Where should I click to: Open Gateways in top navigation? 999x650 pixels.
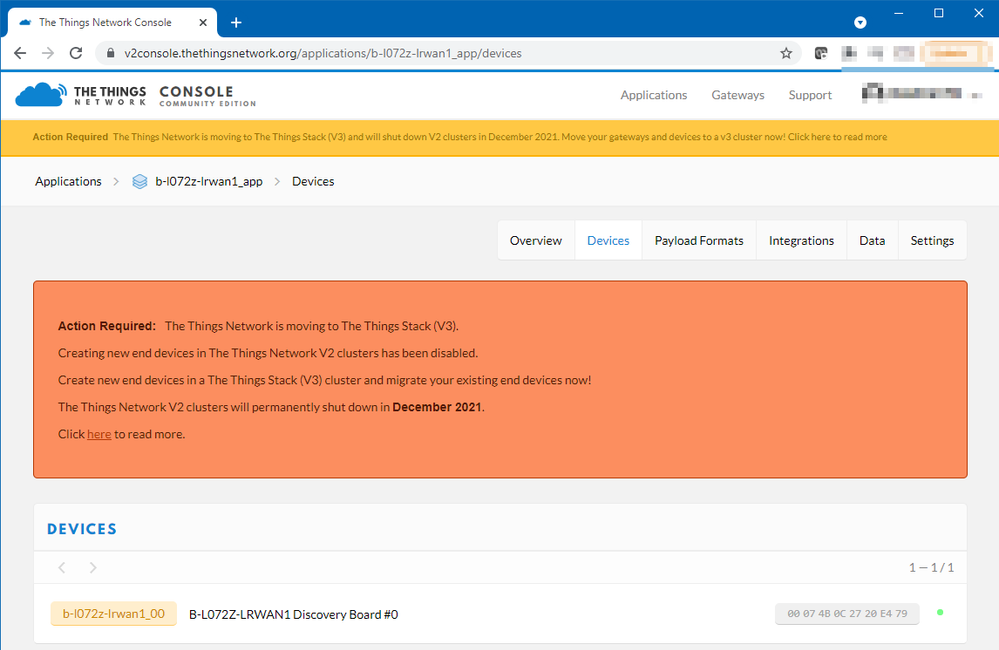738,95
